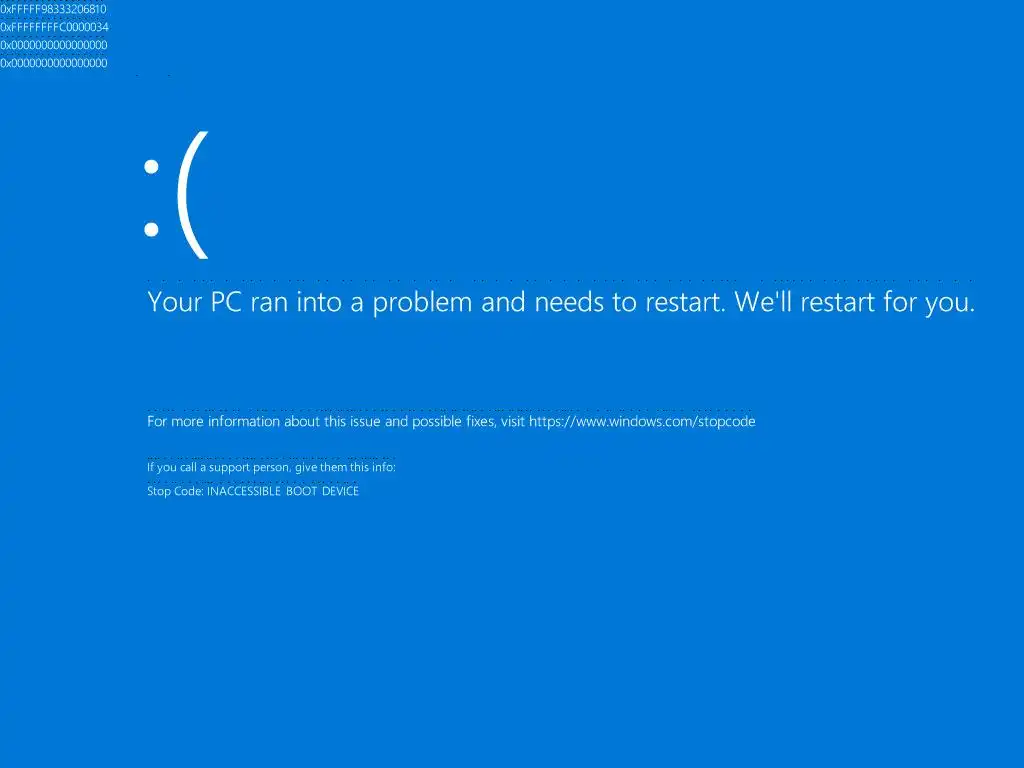This screenshot has height=768, width=1024.
Task: Open the https://www.windows.com/stopcode link
Action: (x=642, y=421)
